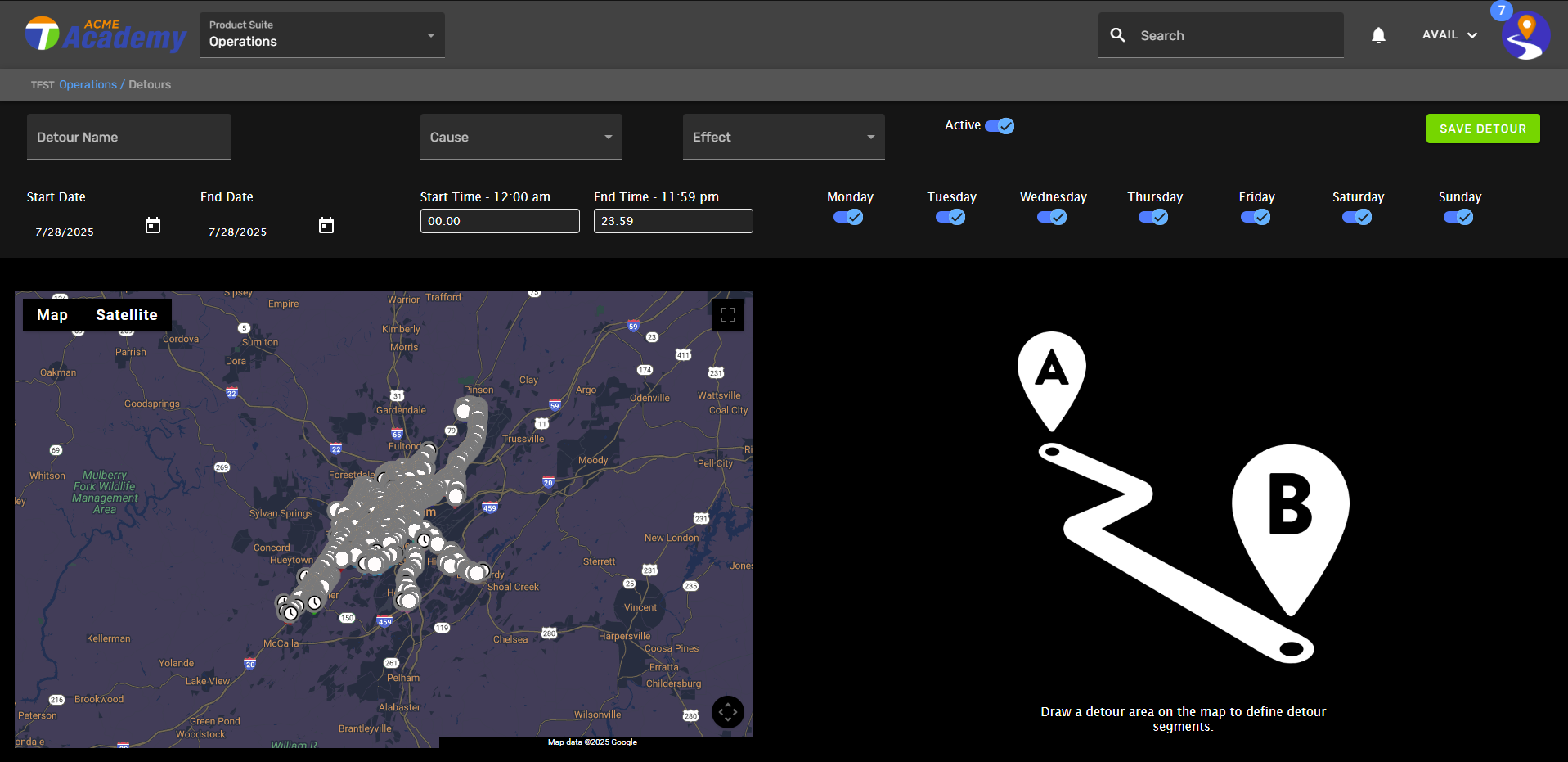Open End Date calendar picker
Image resolution: width=1568 pixels, height=762 pixels.
pos(326,226)
